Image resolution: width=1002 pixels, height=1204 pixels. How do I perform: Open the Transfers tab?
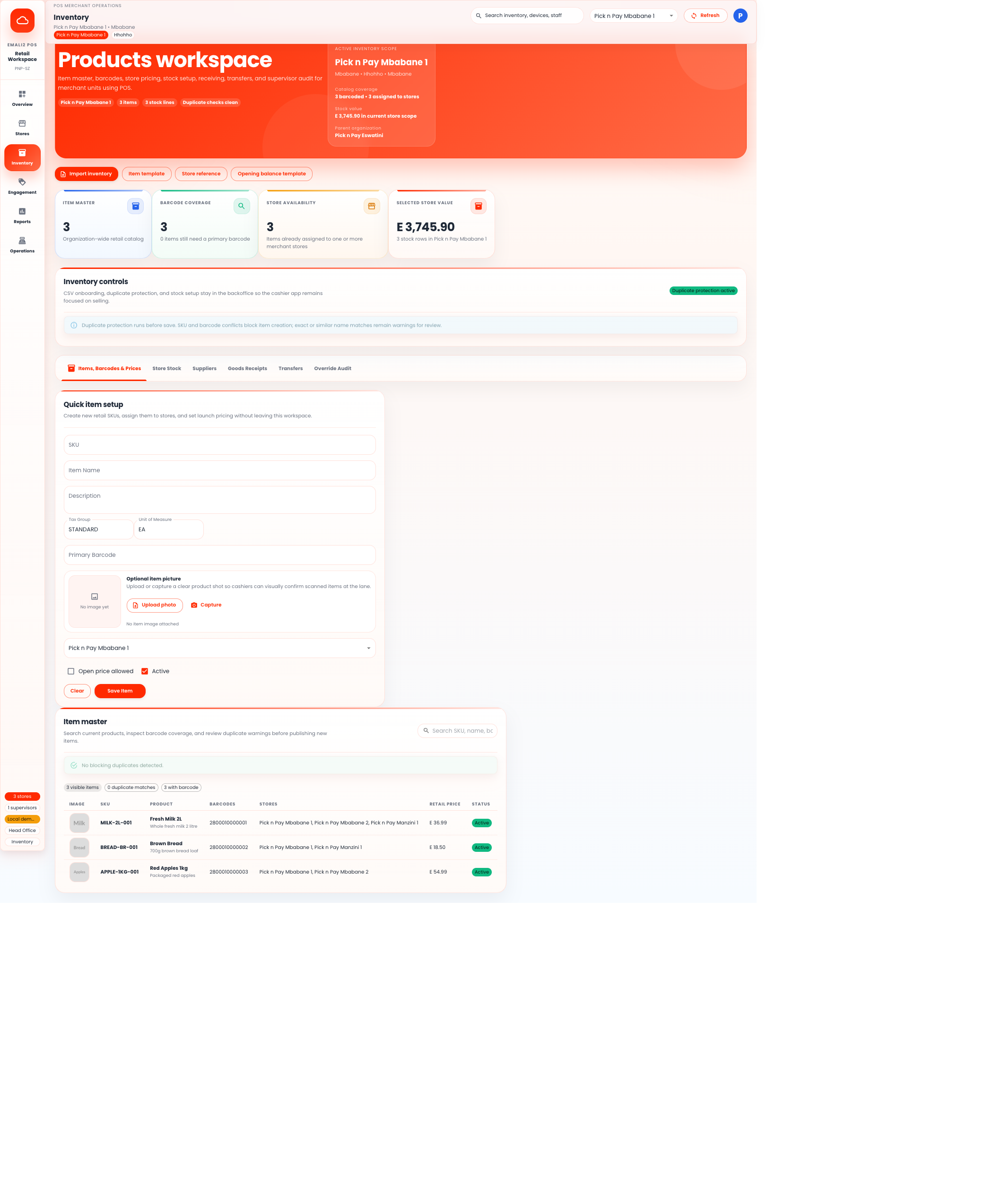[291, 369]
